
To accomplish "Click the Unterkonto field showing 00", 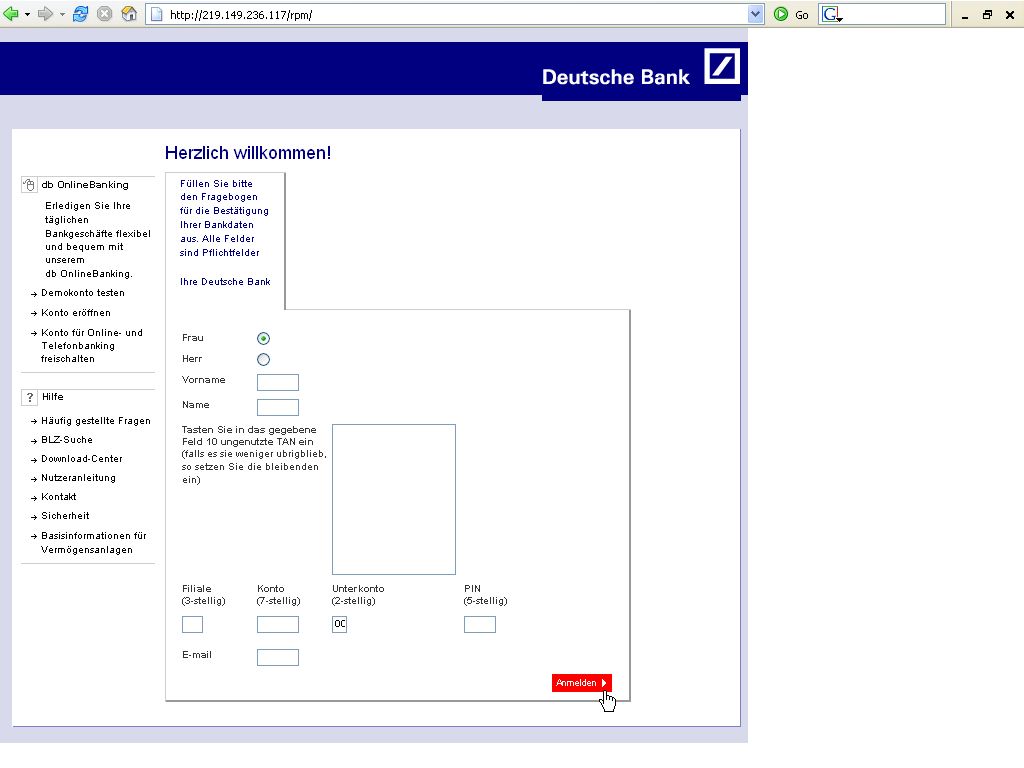I will [x=340, y=624].
